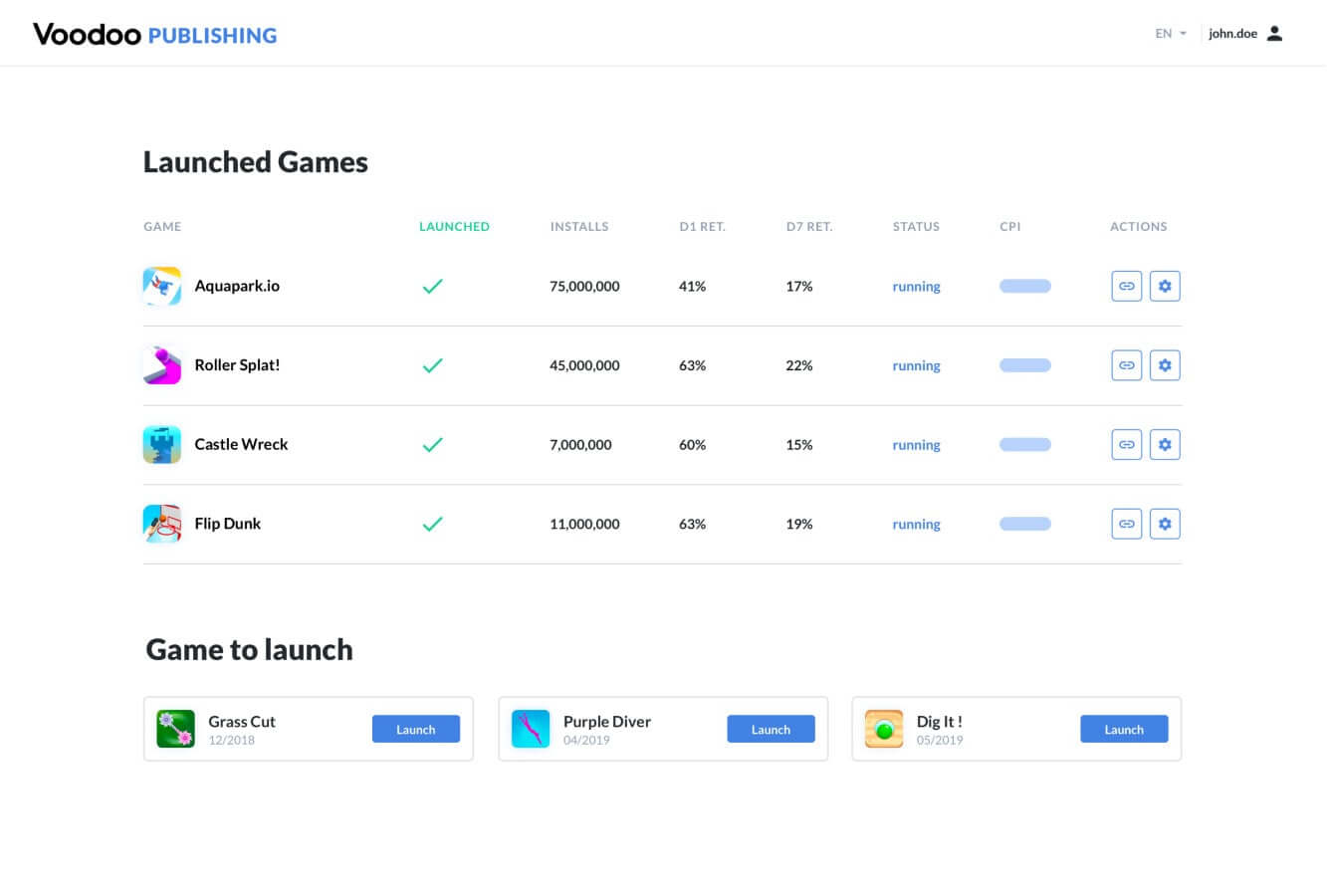Click the STATUS column header
Viewport: 1327px width, 896px height.
click(916, 227)
